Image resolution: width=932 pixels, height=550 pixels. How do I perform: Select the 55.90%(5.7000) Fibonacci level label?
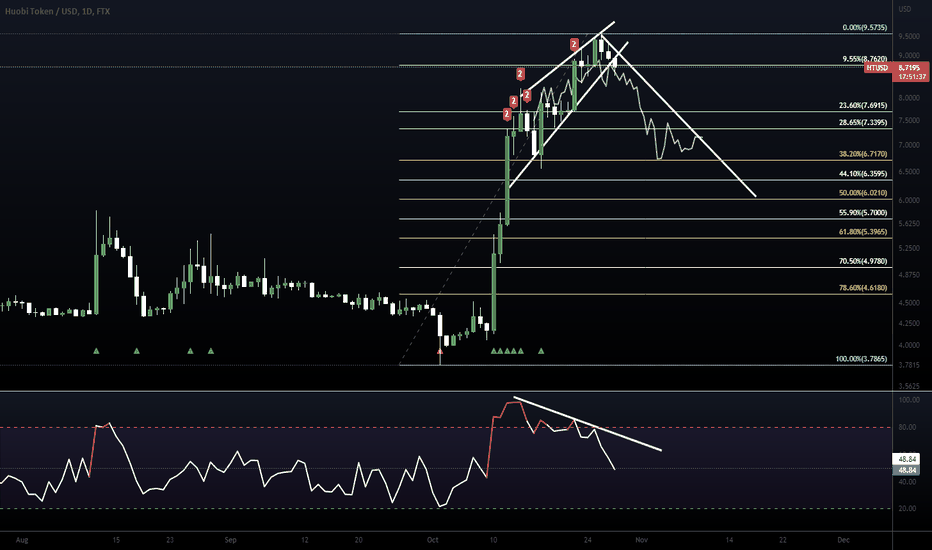[x=863, y=212]
